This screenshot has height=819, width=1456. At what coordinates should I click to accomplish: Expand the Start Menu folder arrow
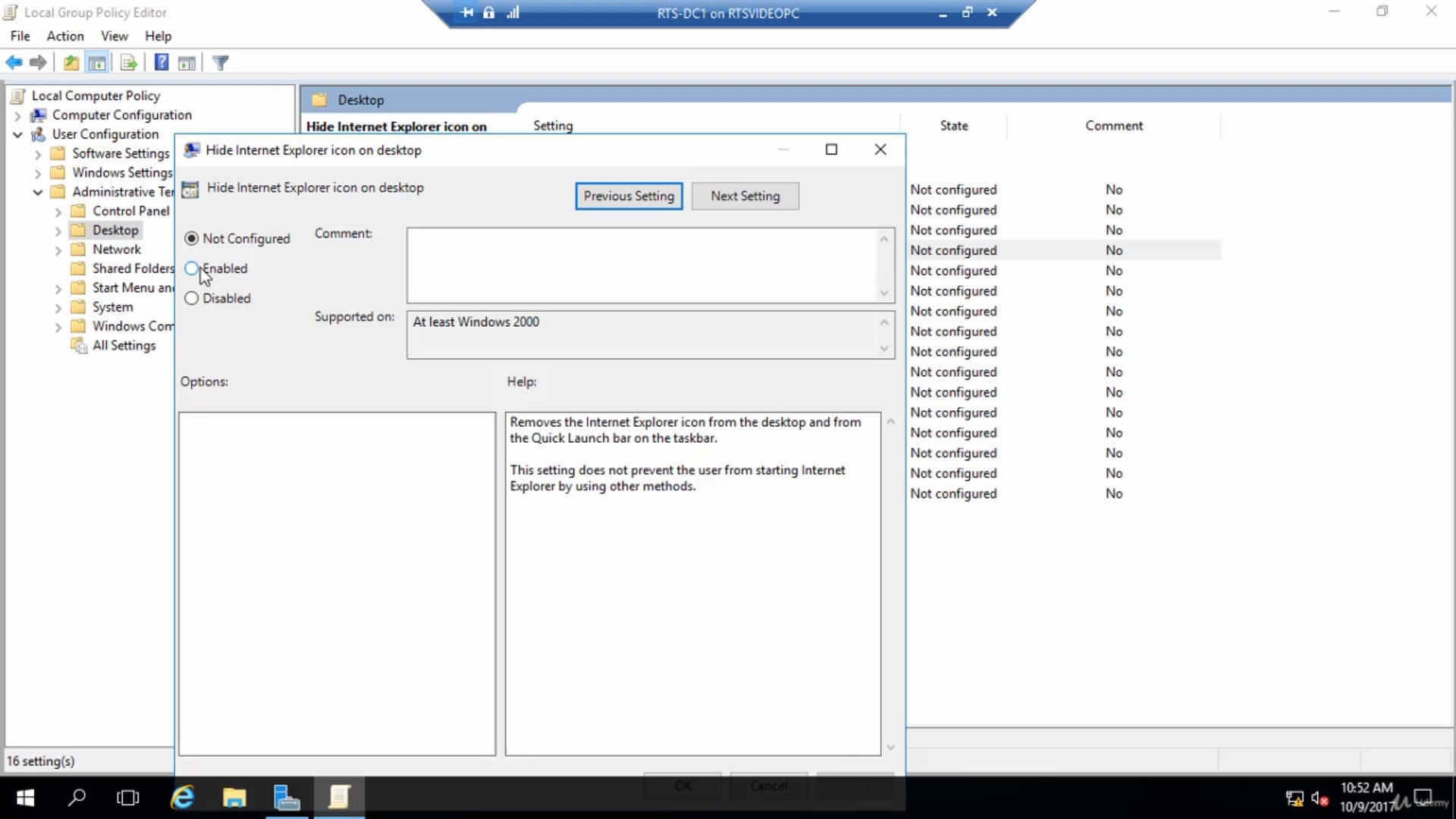pyautogui.click(x=58, y=288)
